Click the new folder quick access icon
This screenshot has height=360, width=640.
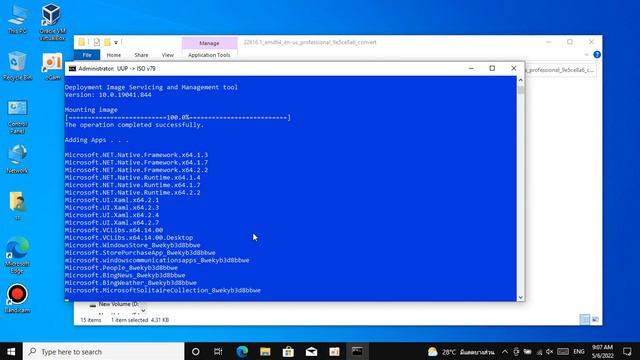(x=107, y=42)
